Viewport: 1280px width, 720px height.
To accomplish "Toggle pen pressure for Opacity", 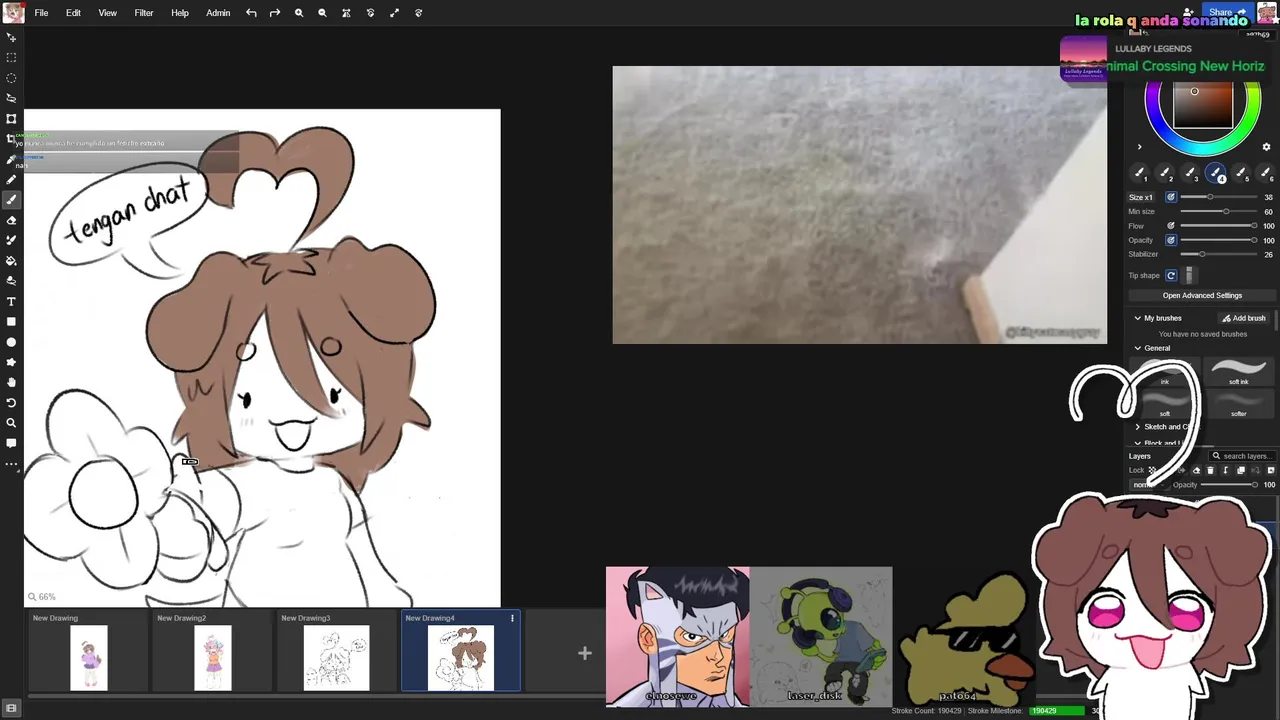I will point(1171,240).
